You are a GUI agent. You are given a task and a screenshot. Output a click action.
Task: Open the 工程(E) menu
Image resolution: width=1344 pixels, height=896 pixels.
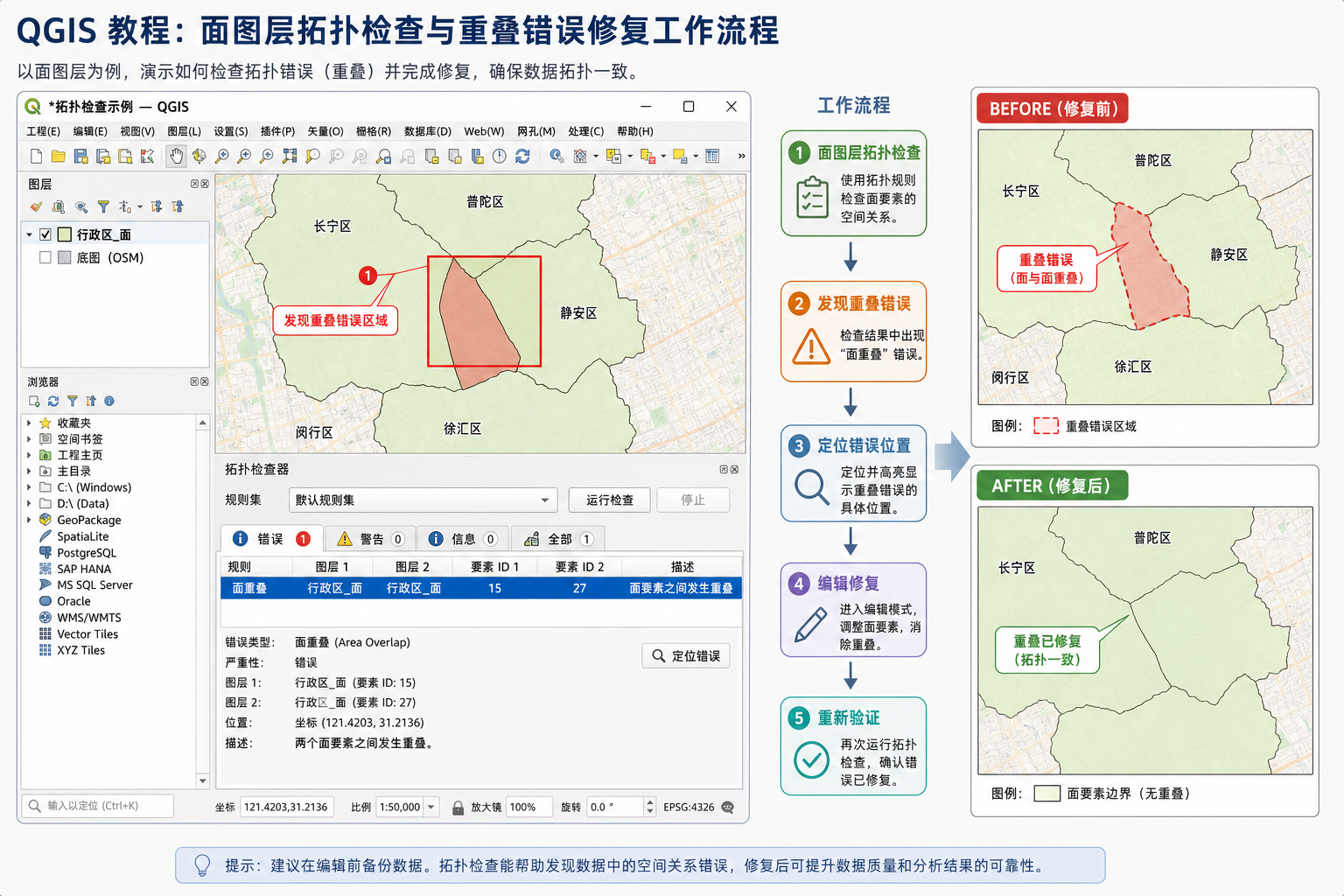click(x=43, y=131)
